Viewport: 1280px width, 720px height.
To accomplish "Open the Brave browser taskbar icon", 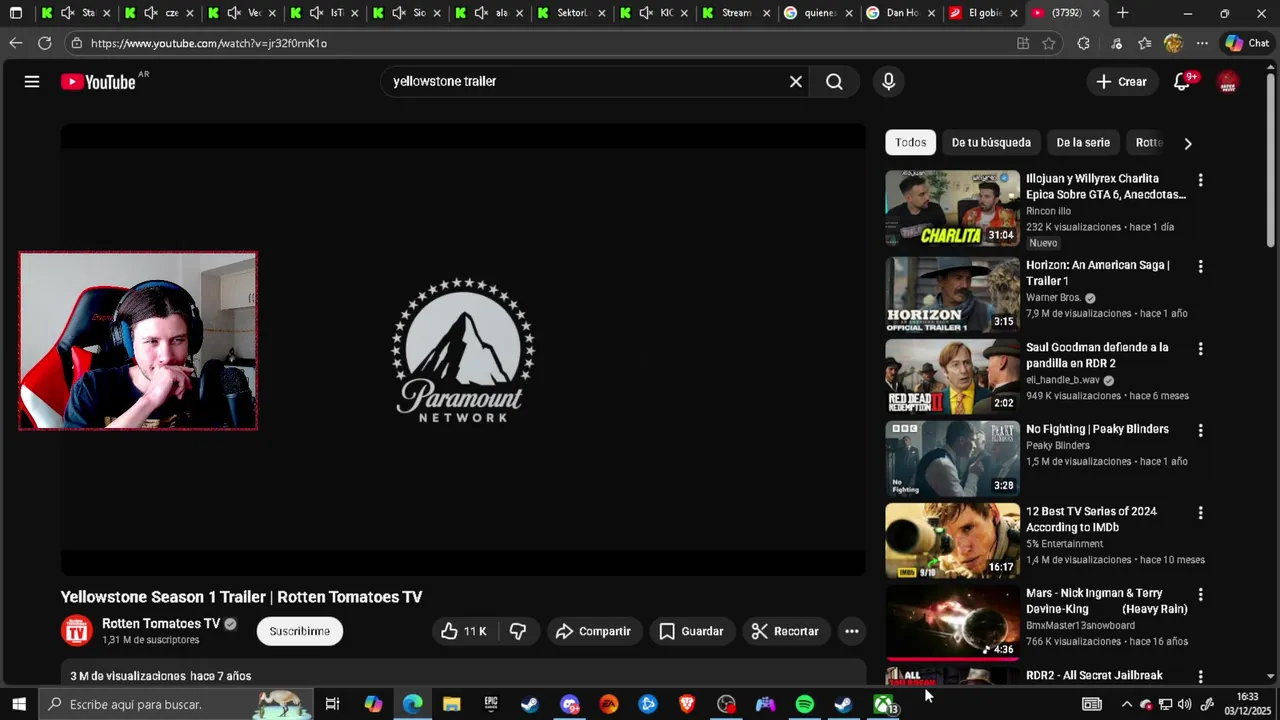I will coord(687,704).
